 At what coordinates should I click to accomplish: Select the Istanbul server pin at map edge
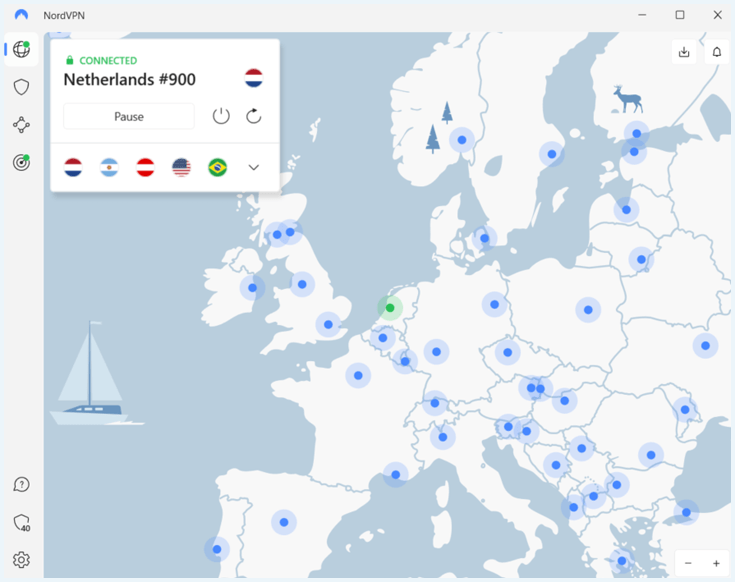click(686, 512)
